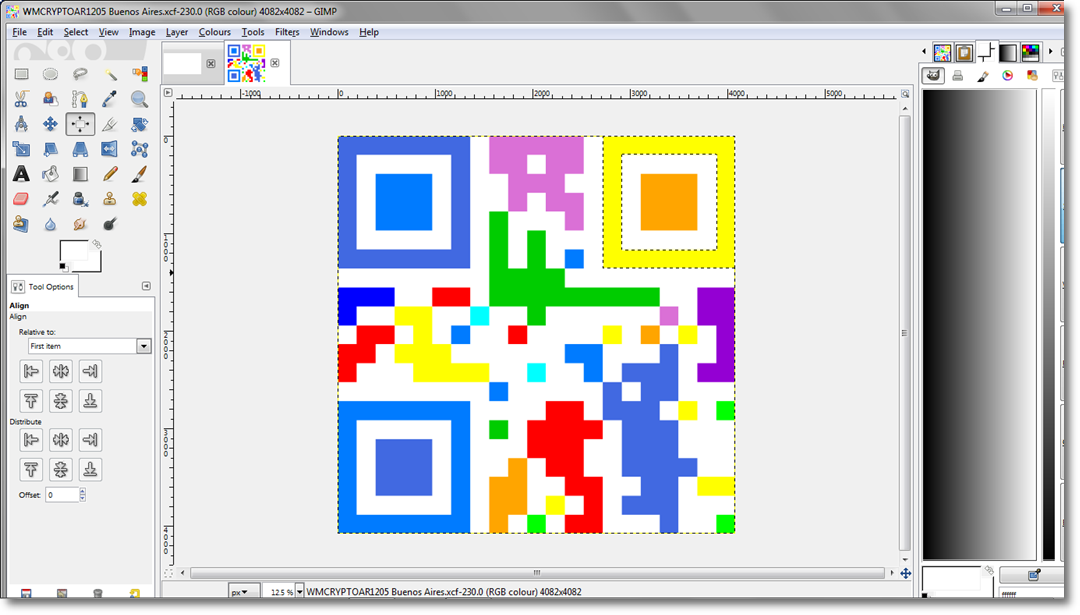Open the Palettes dock tab

point(1031,52)
